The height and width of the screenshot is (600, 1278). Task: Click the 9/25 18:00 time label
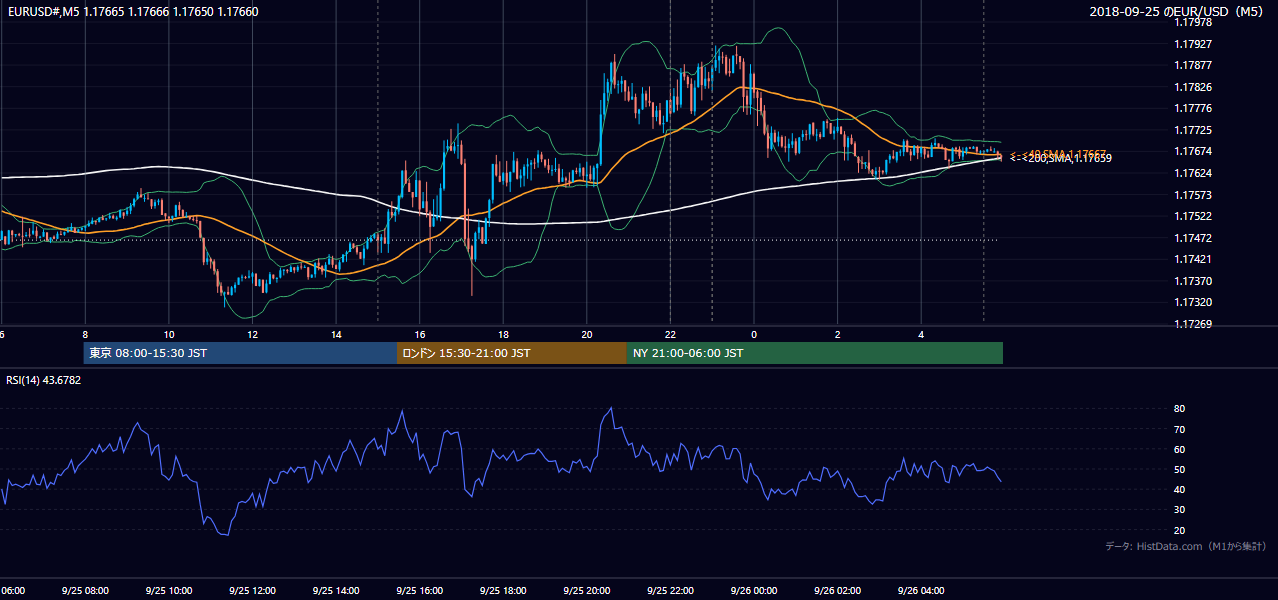[503, 590]
